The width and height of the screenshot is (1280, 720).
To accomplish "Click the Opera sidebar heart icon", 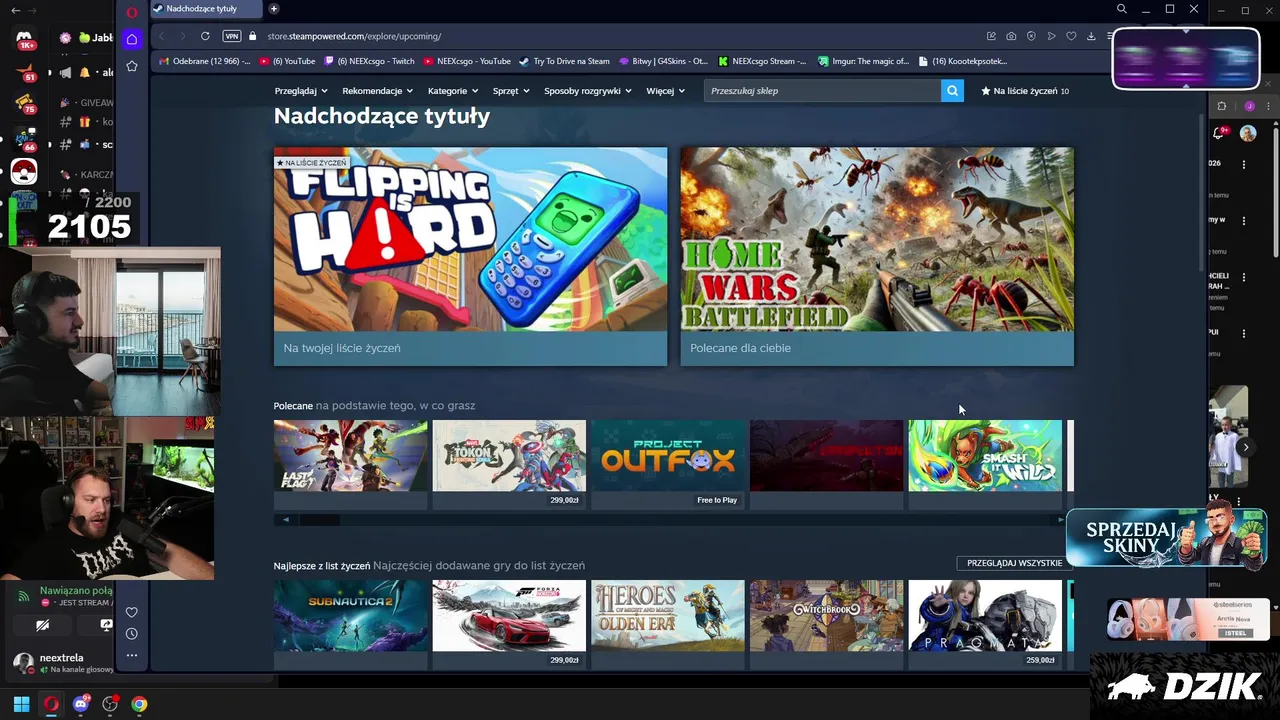I will pyautogui.click(x=131, y=612).
